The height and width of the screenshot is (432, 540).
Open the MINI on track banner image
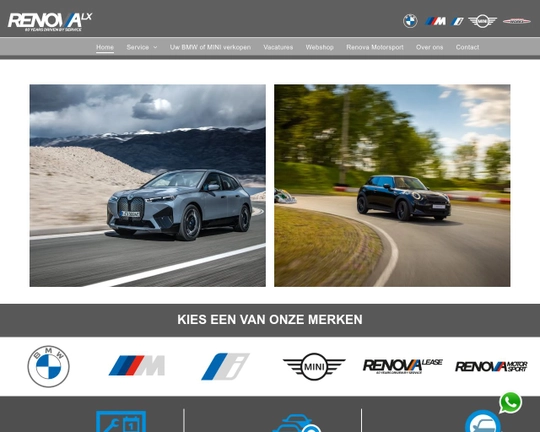pos(392,185)
